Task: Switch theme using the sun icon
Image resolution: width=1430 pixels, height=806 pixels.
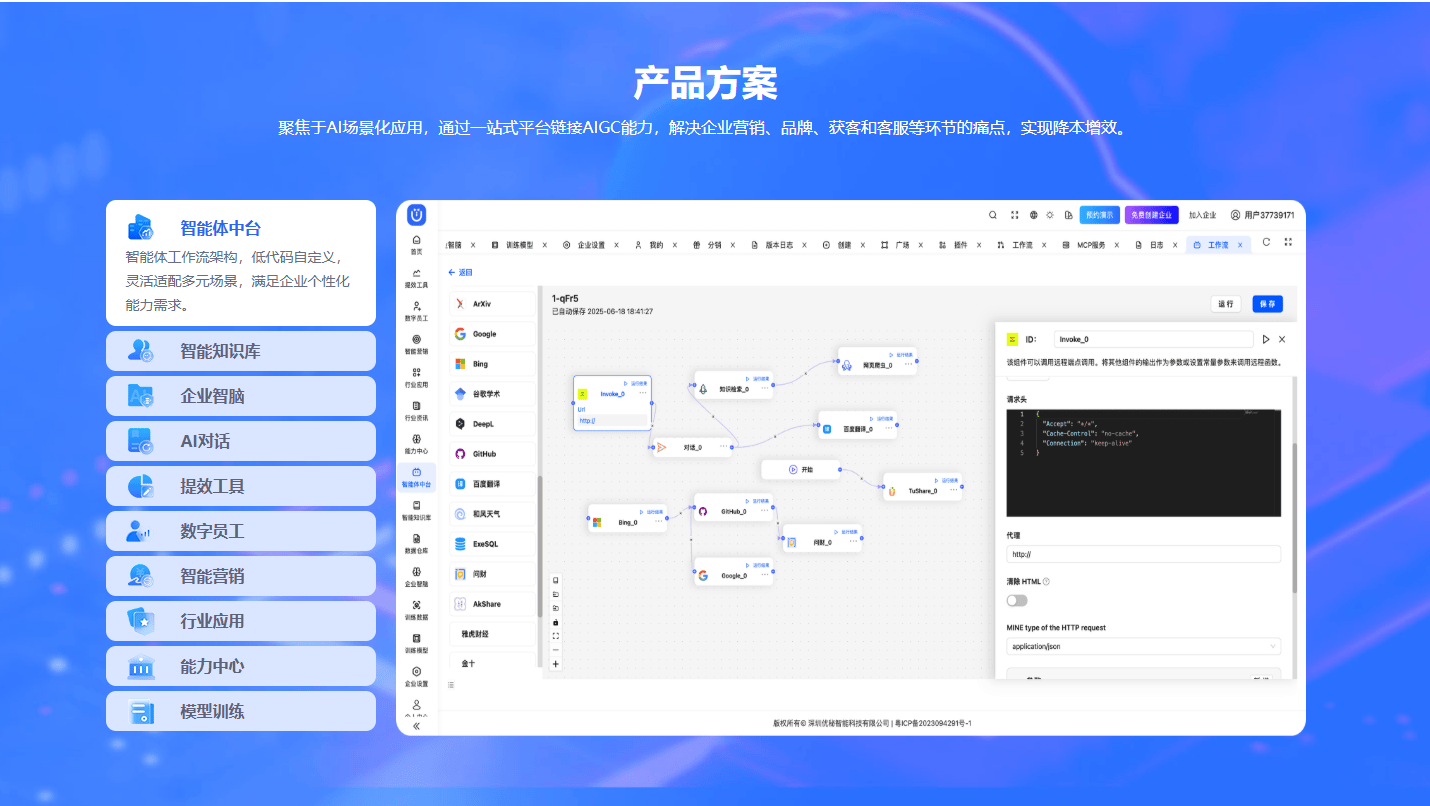Action: point(1050,215)
